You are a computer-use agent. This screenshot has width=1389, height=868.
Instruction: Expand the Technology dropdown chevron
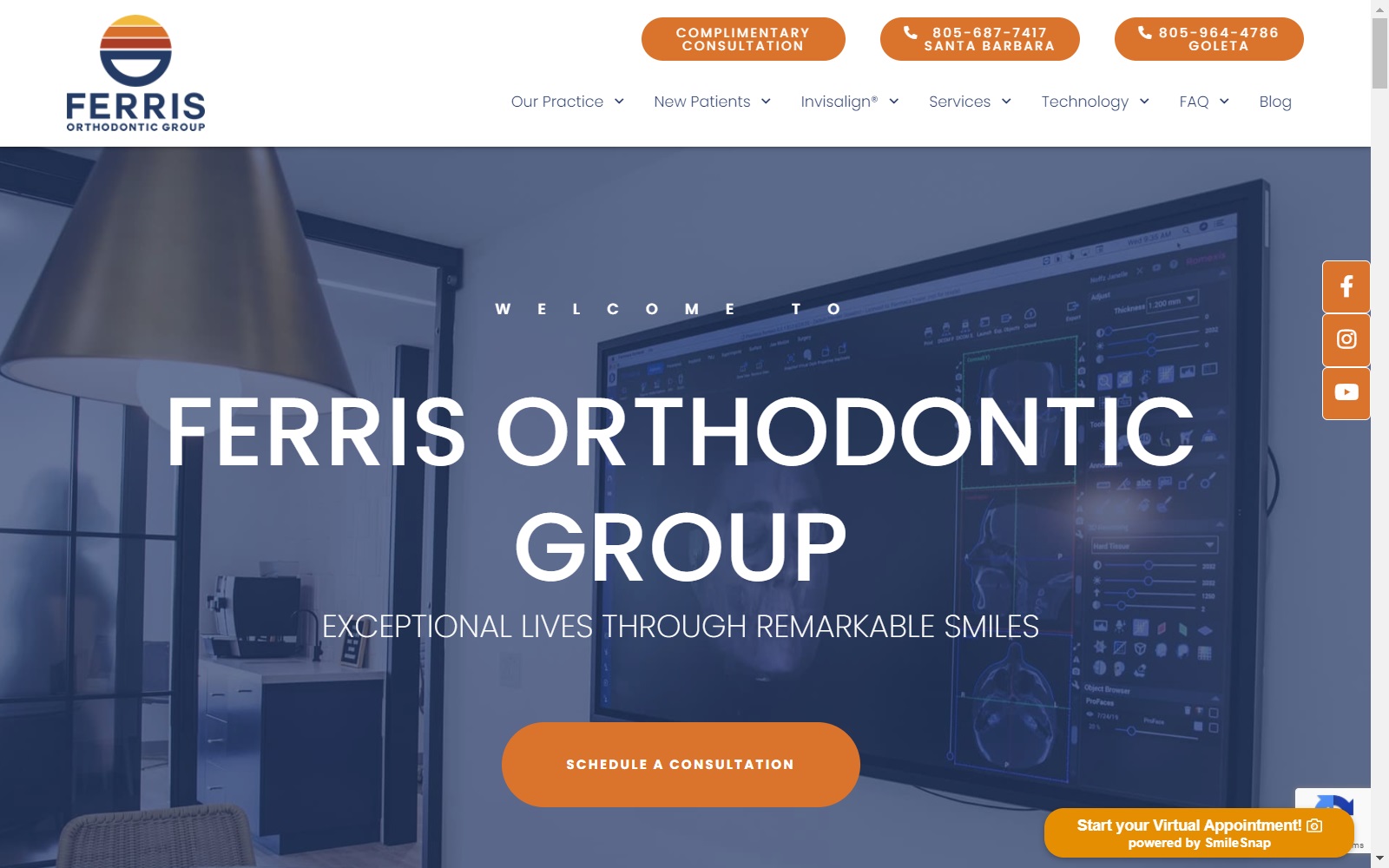click(x=1144, y=102)
